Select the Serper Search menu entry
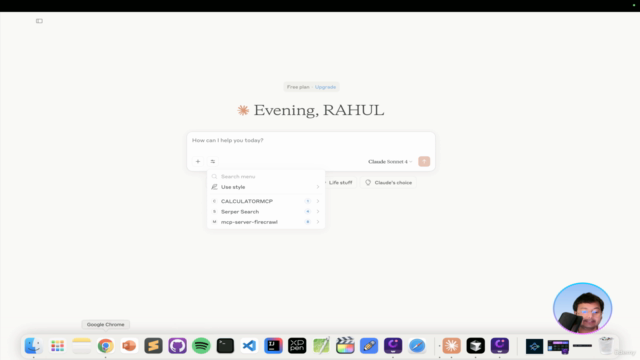The width and height of the screenshot is (640, 360). (266, 211)
